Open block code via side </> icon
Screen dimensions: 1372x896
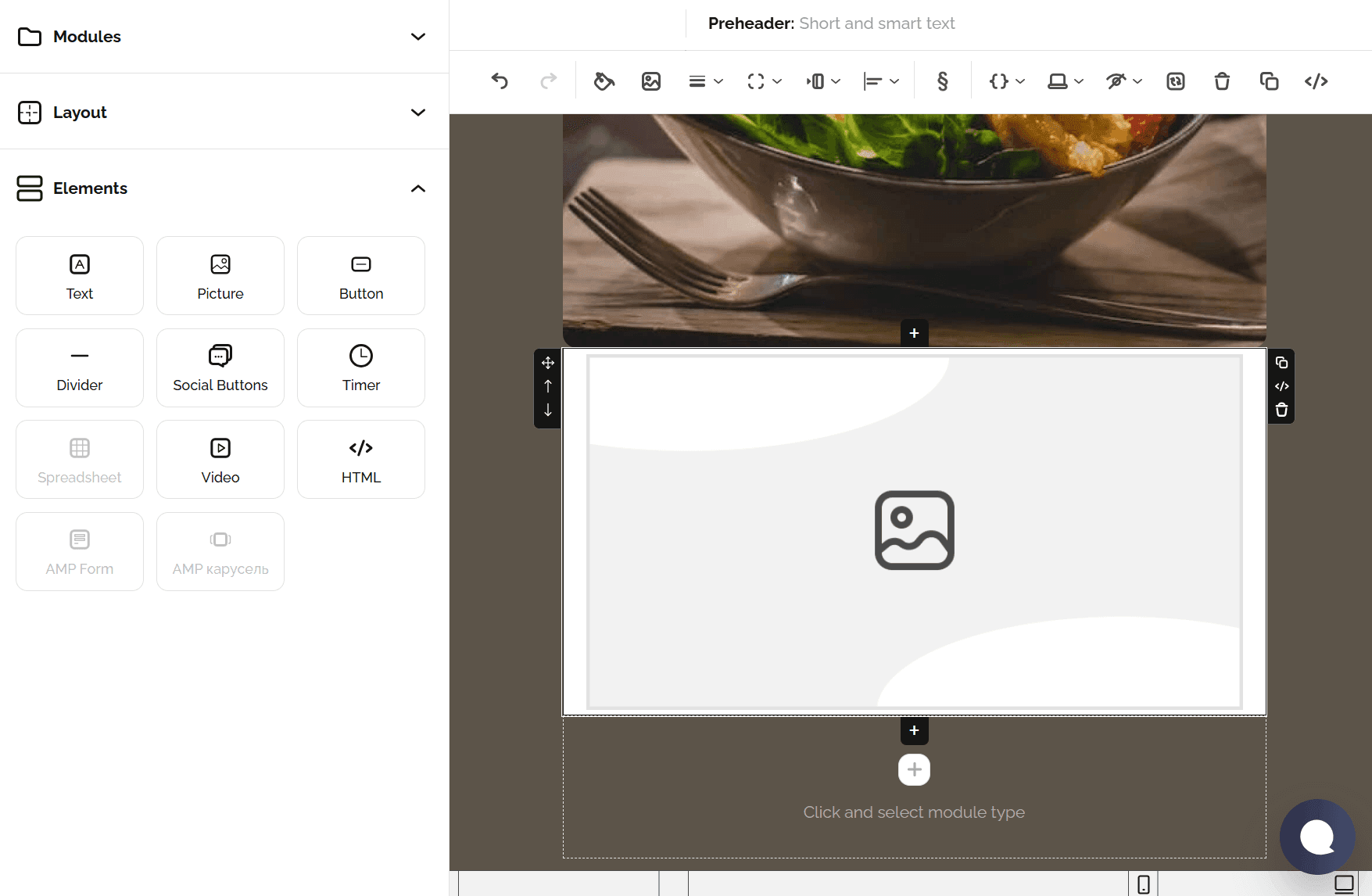pos(1281,386)
